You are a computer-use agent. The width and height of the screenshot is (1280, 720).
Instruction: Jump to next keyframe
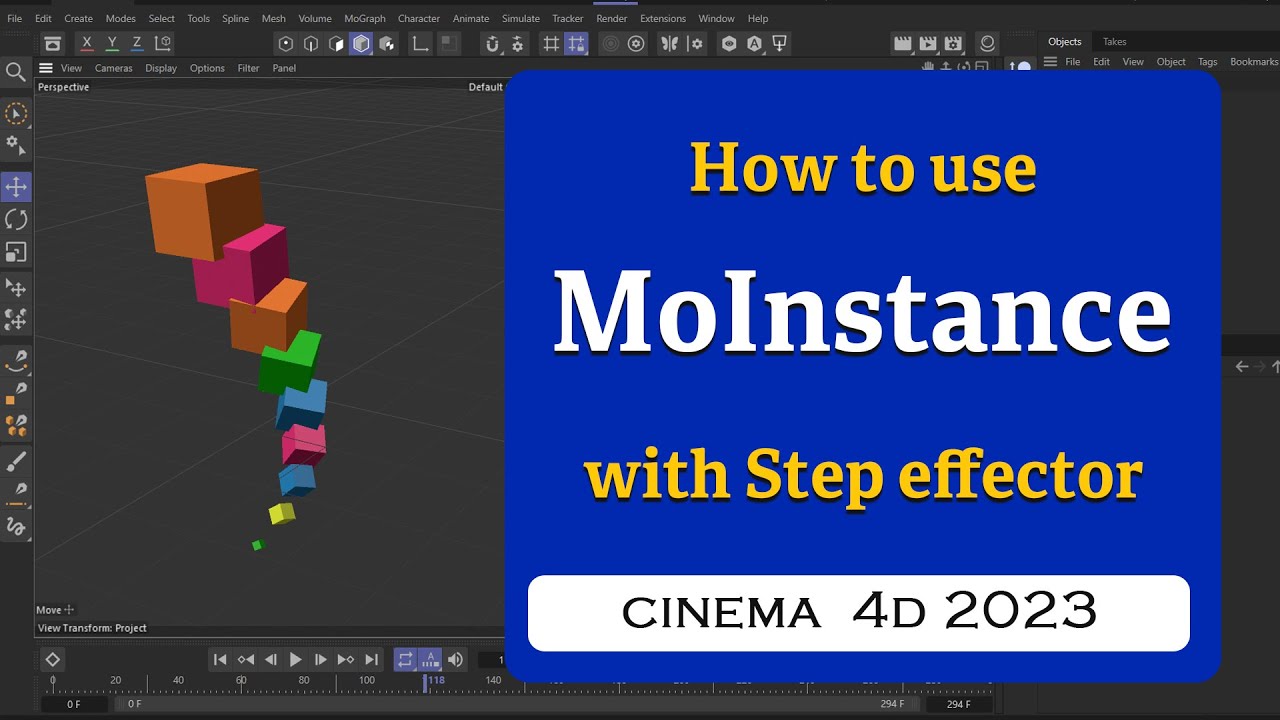coord(346,659)
